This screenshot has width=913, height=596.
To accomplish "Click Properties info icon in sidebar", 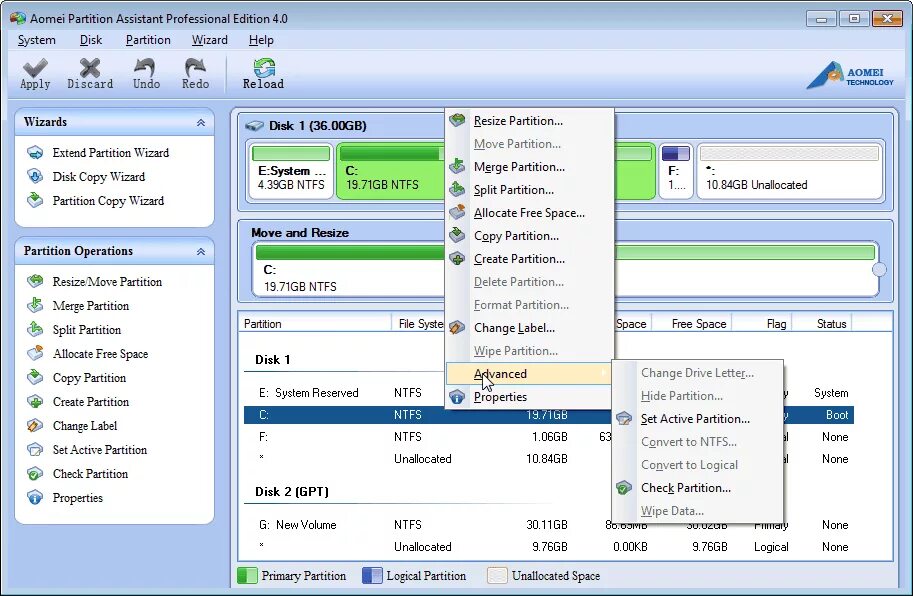I will tap(35, 498).
